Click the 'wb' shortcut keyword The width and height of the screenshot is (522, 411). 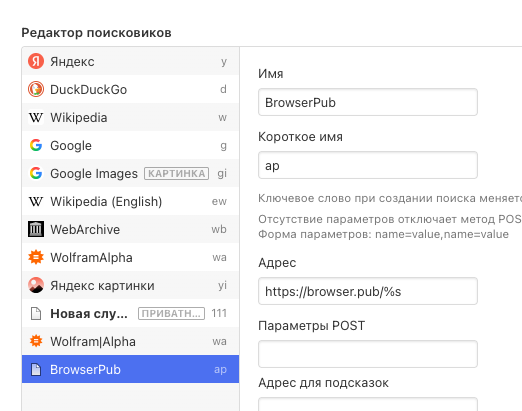pos(219,229)
